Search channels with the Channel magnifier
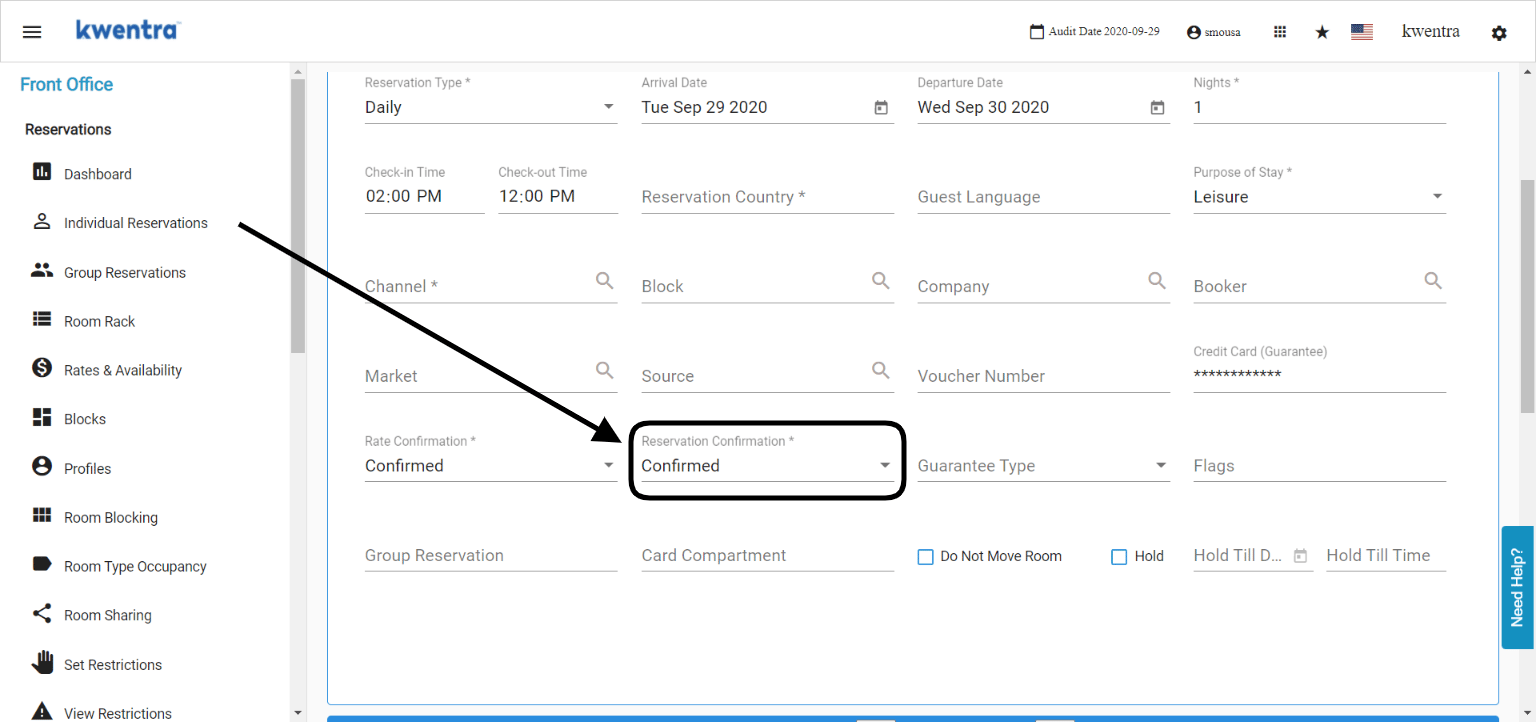 (x=605, y=281)
